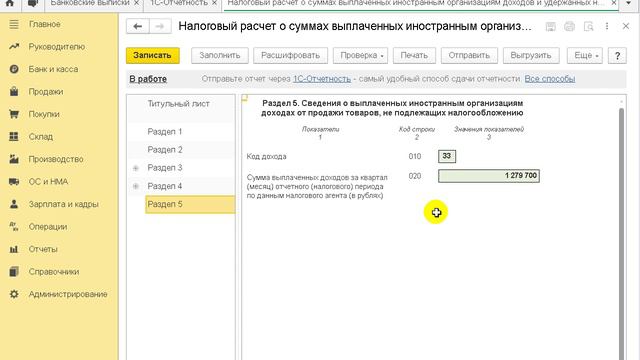Click the Банк и касса coin icon
This screenshot has width=640, height=360.
click(14, 69)
